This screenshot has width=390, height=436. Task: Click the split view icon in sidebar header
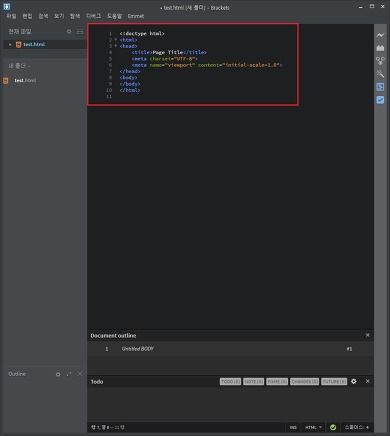pos(80,31)
